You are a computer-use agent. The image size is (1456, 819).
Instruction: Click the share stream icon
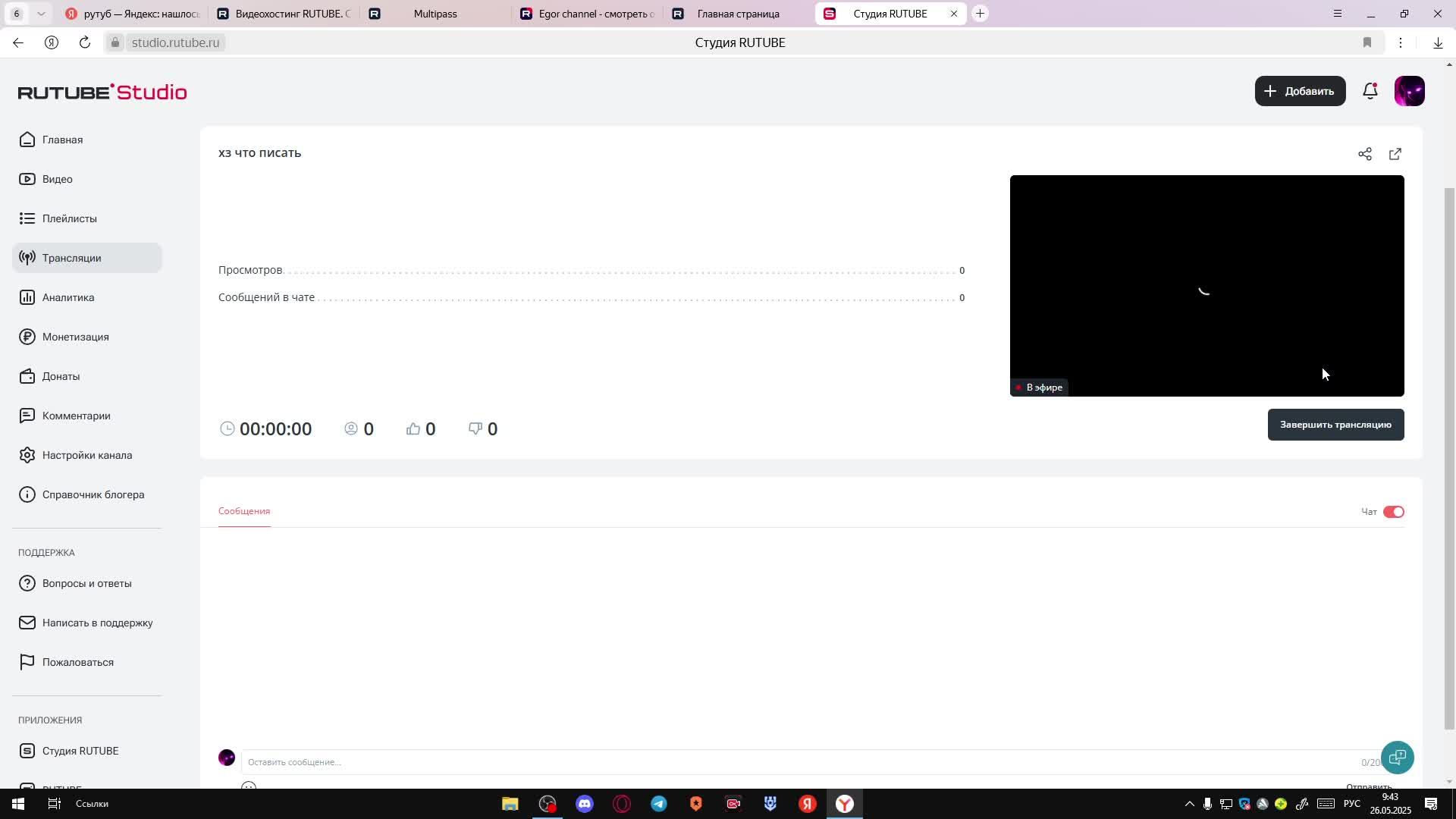coord(1365,154)
